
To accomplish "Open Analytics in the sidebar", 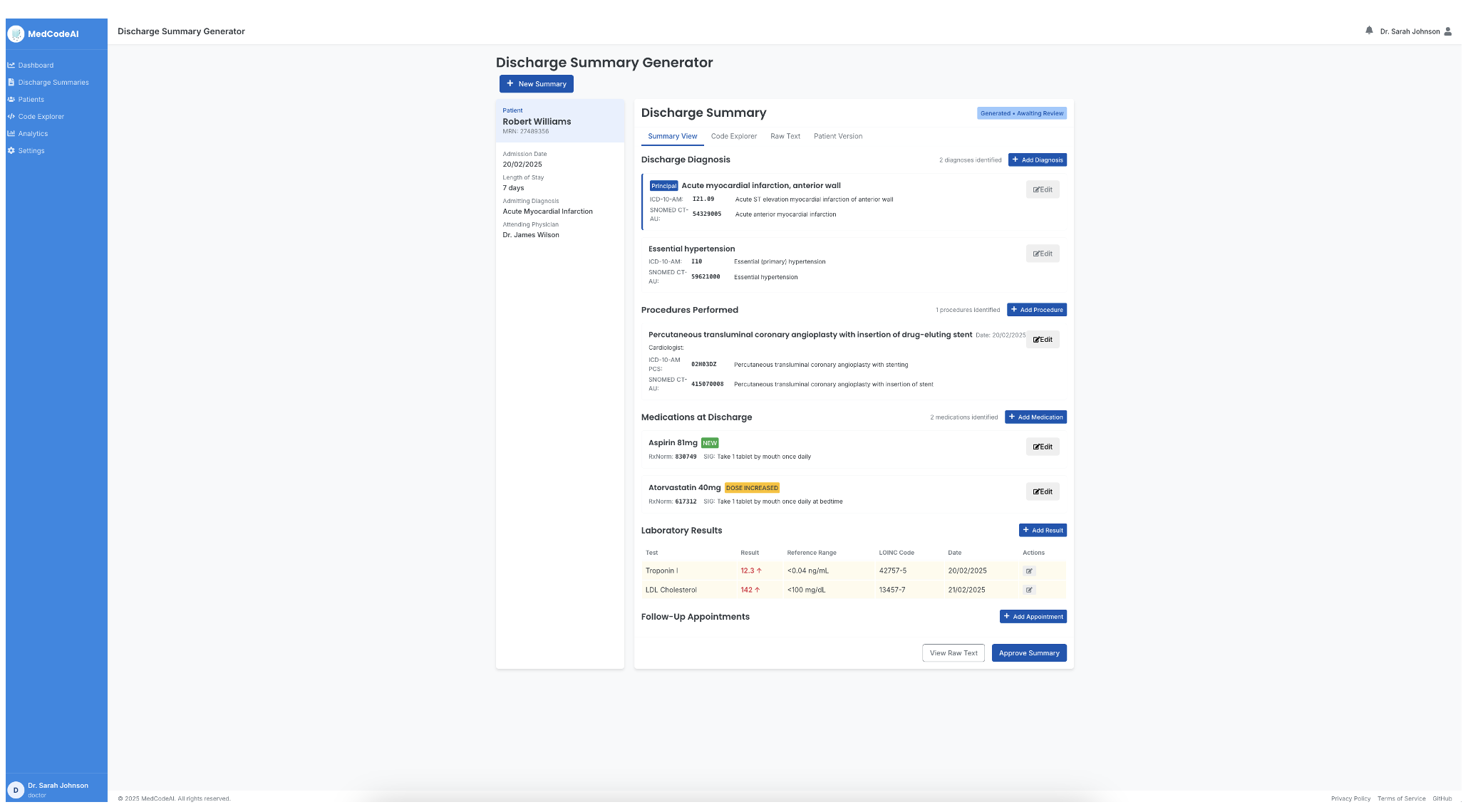I will [33, 133].
